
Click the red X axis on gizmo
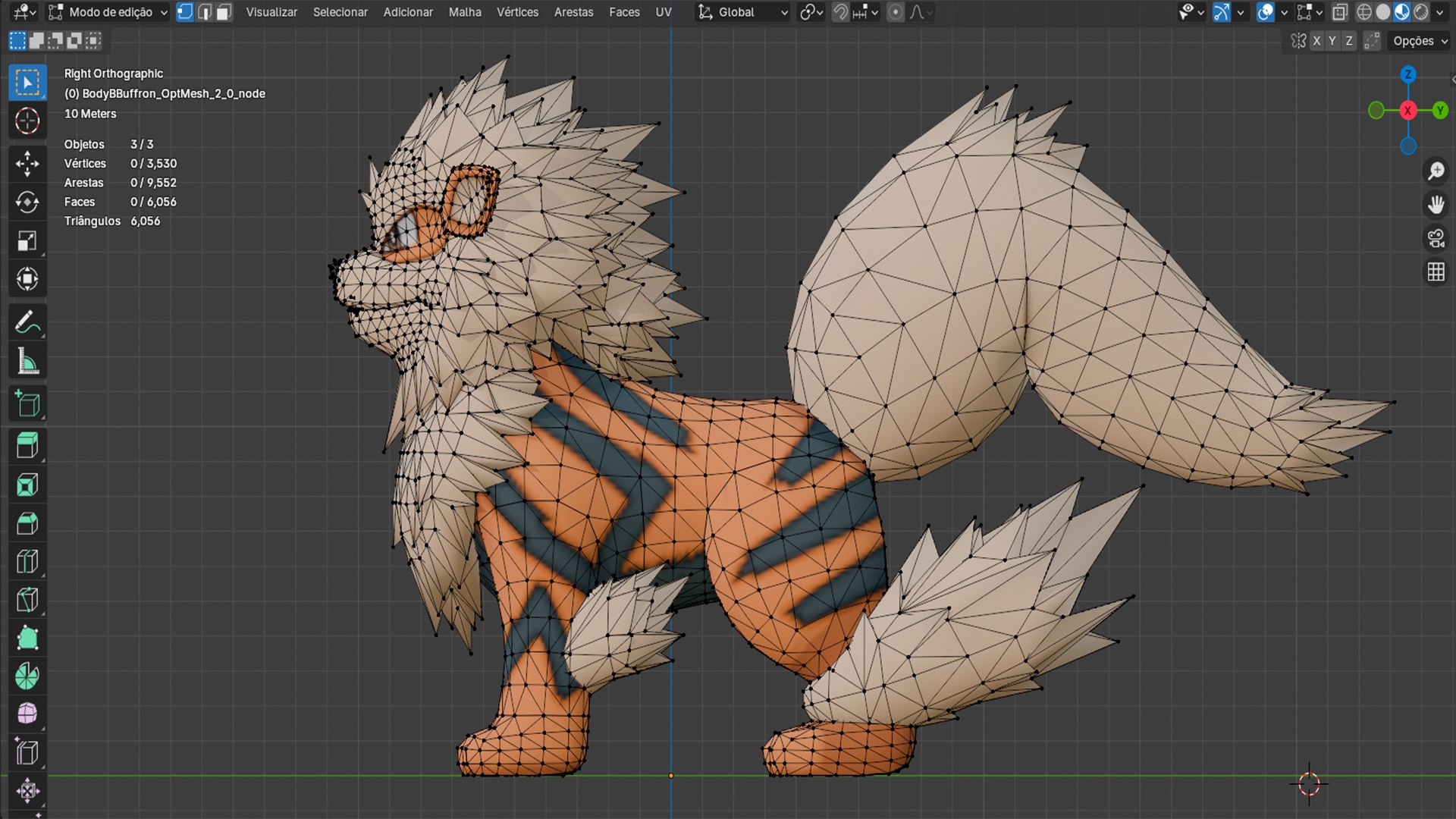(1408, 111)
